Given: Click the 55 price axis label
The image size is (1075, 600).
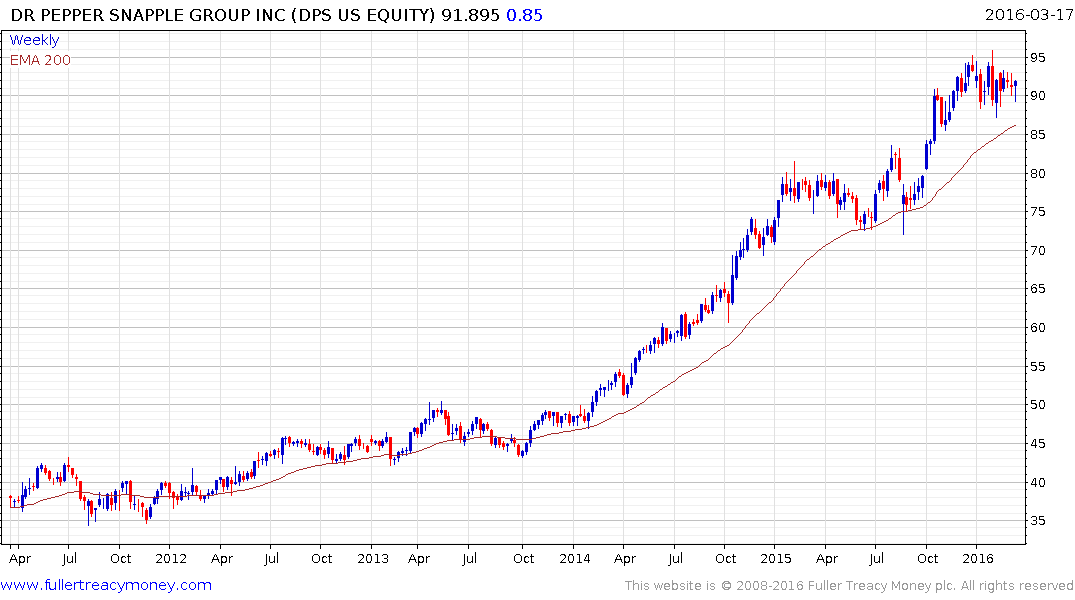Looking at the screenshot, I should [1037, 367].
